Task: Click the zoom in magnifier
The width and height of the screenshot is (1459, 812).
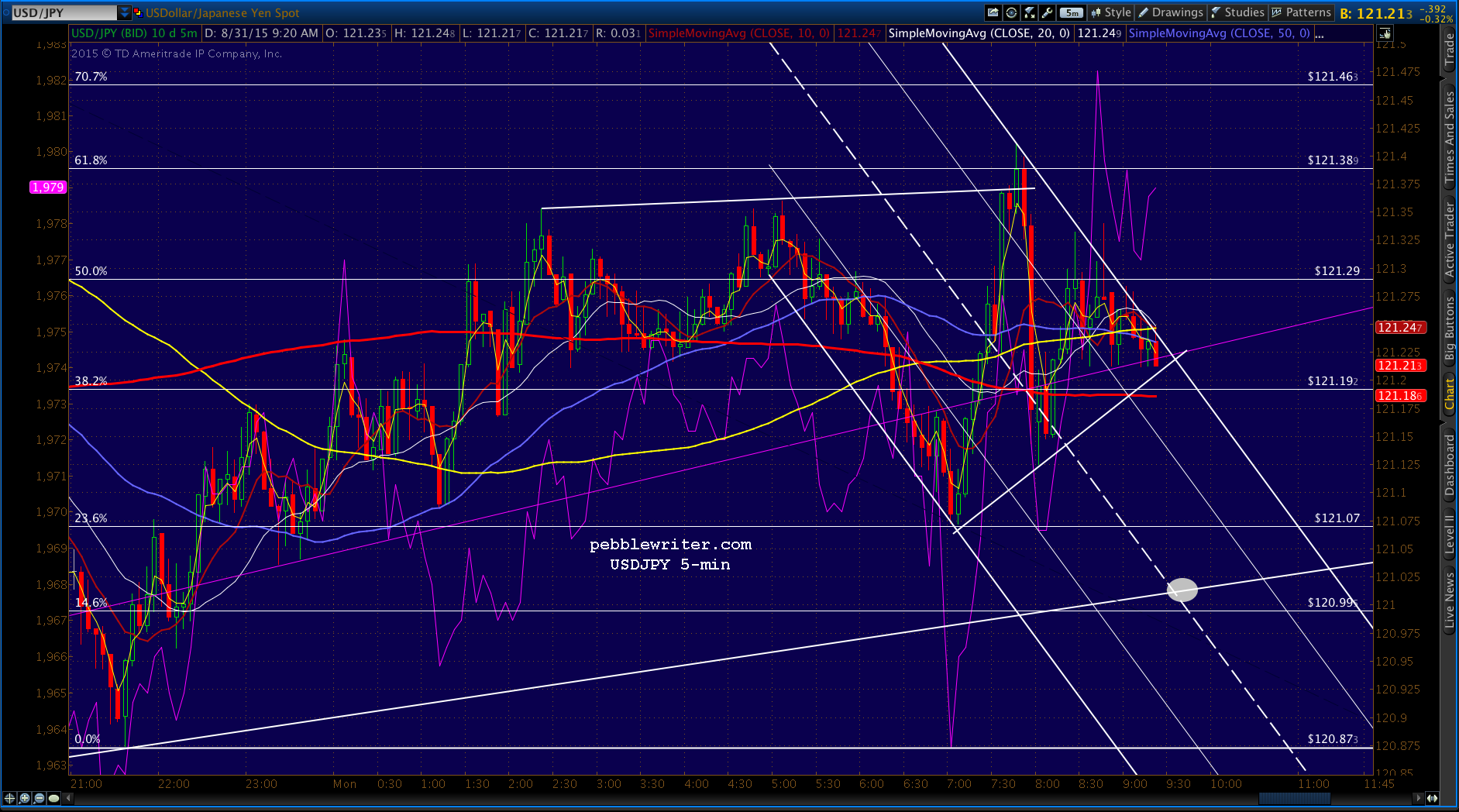Action: point(25,798)
